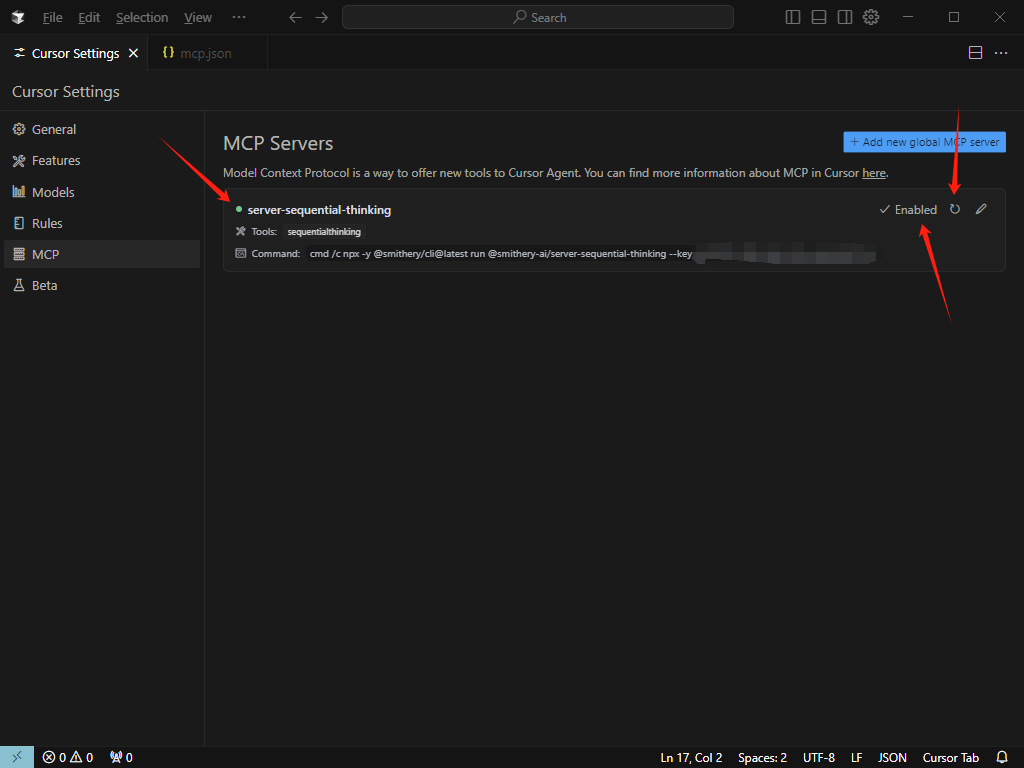This screenshot has height=768, width=1024.
Task: Open problems via errors and warnings indicator
Action: pos(68,758)
